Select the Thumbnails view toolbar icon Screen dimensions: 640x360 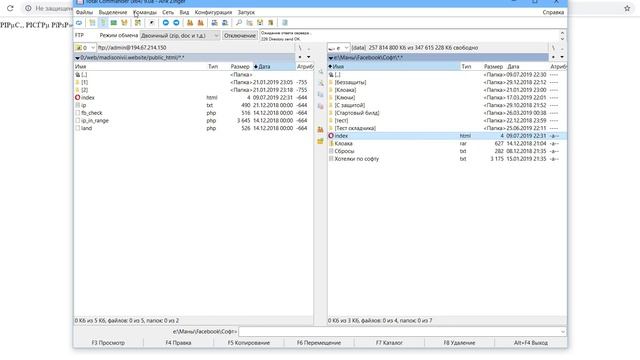[114, 23]
